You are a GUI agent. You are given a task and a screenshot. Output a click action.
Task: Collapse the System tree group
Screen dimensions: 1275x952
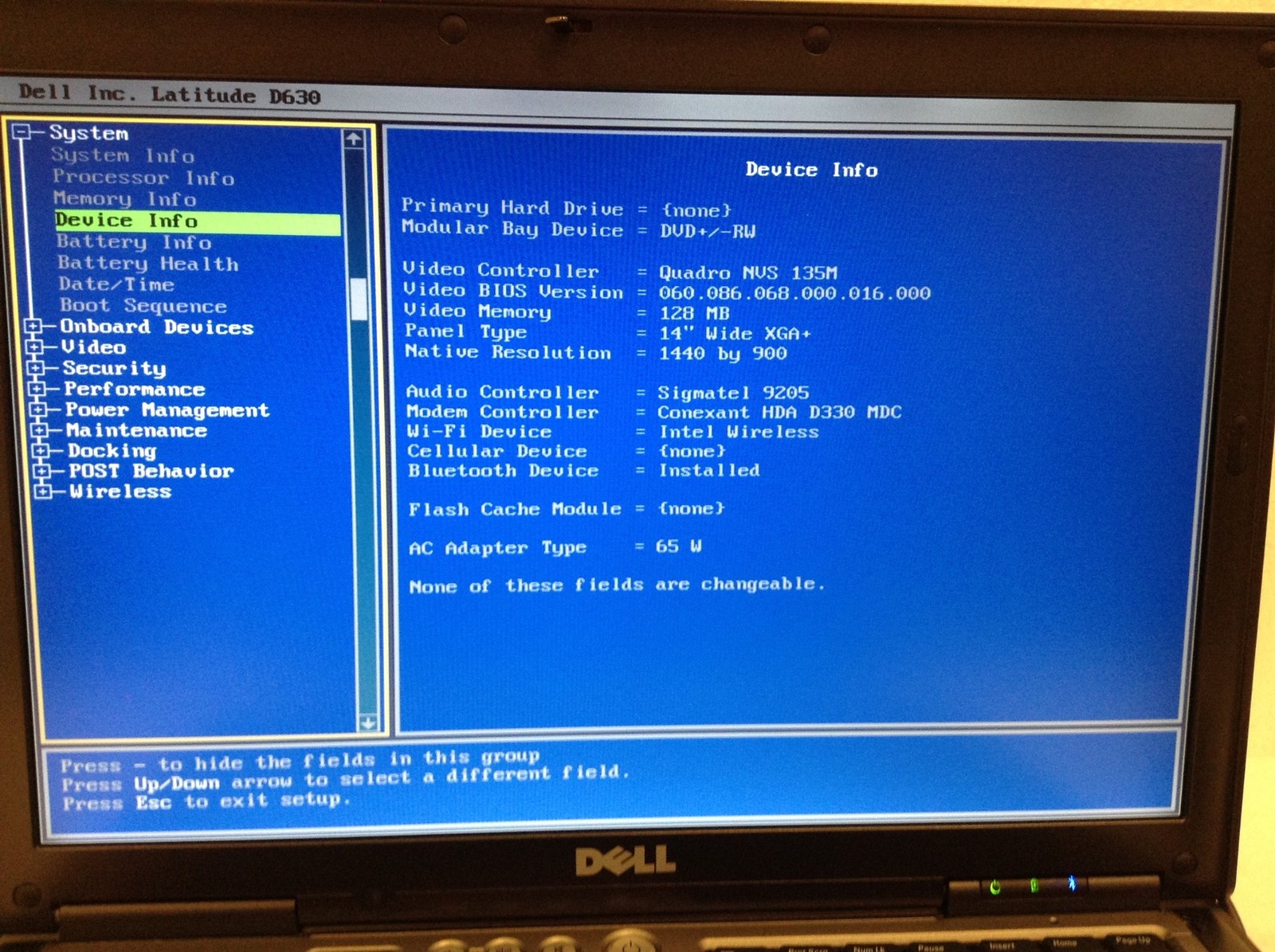click(x=22, y=132)
